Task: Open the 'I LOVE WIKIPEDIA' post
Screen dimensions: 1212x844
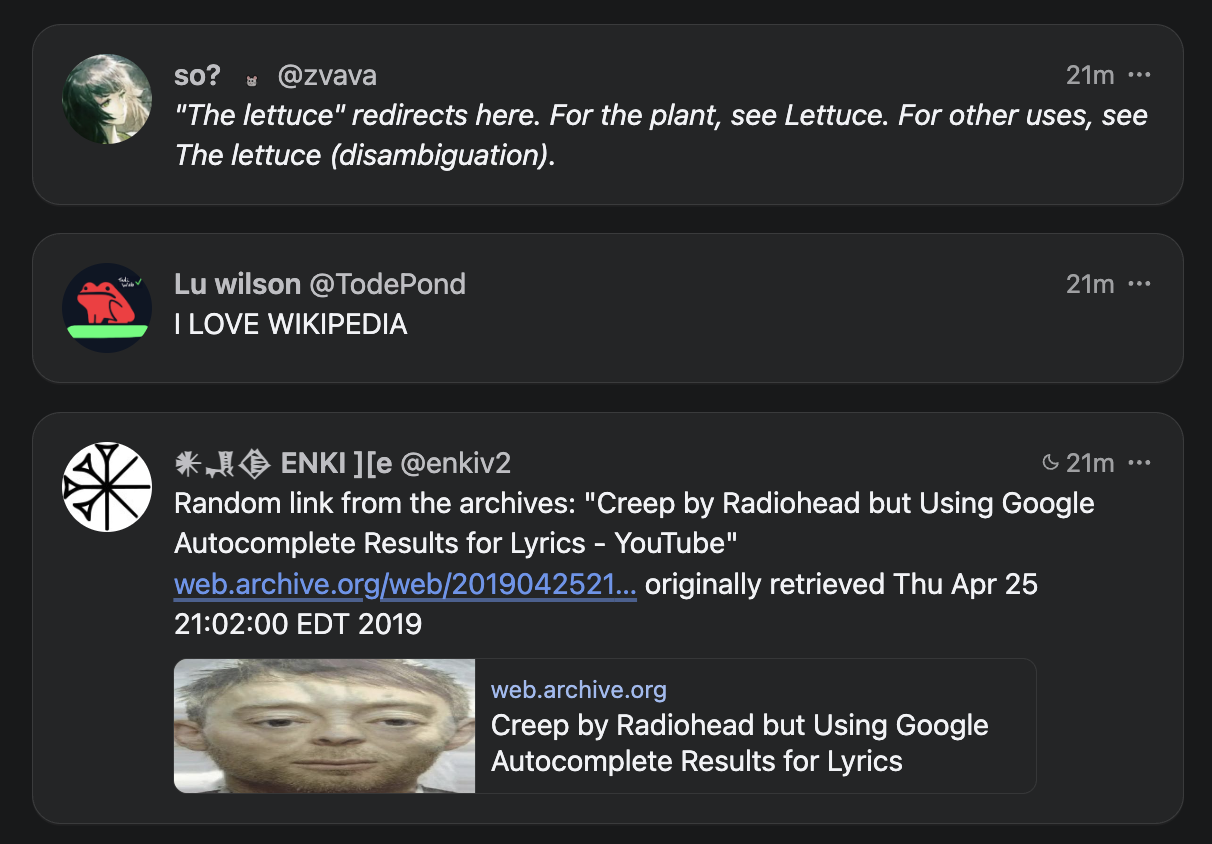Action: click(290, 324)
